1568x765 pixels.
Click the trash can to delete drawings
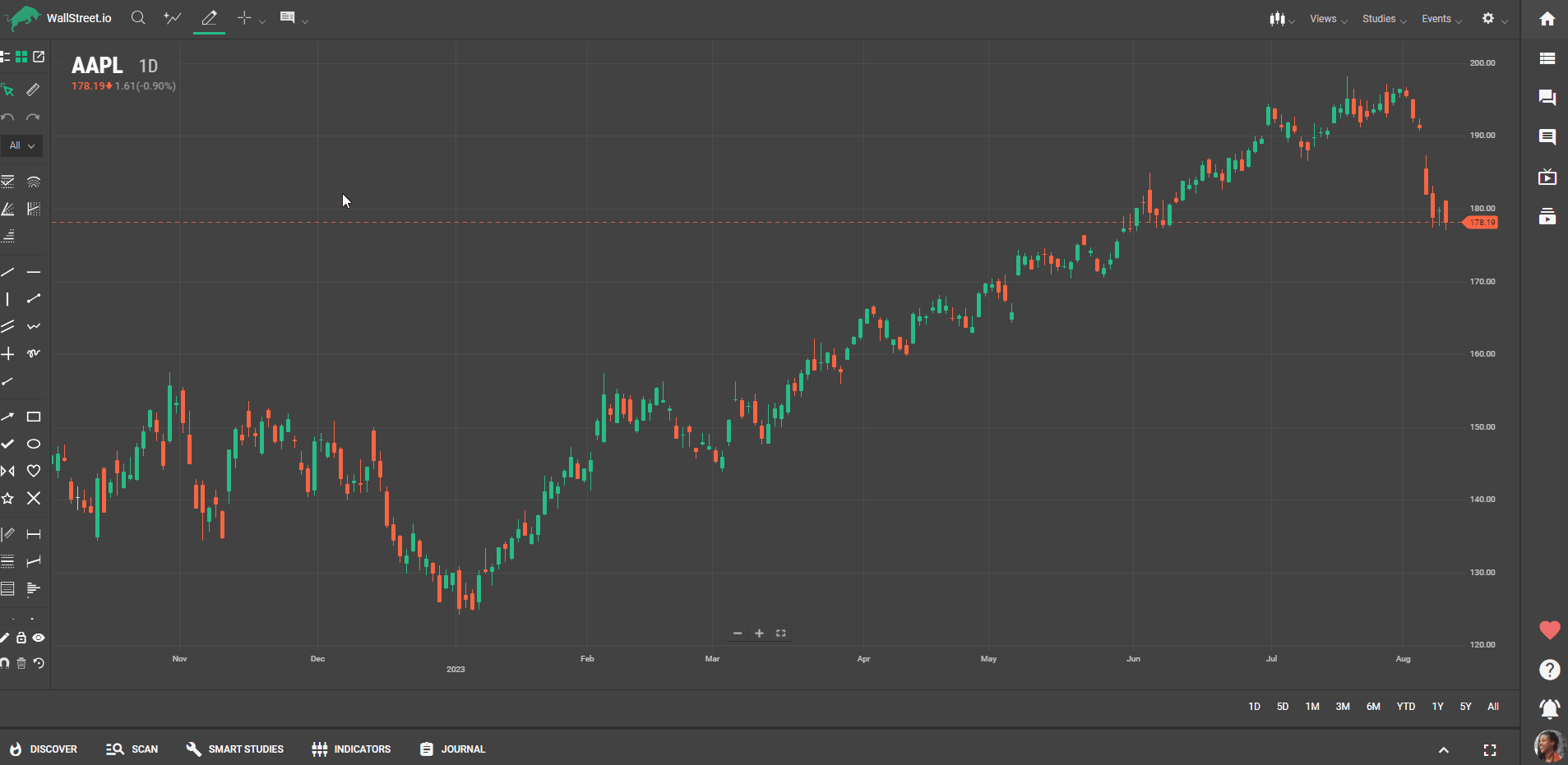pos(21,662)
